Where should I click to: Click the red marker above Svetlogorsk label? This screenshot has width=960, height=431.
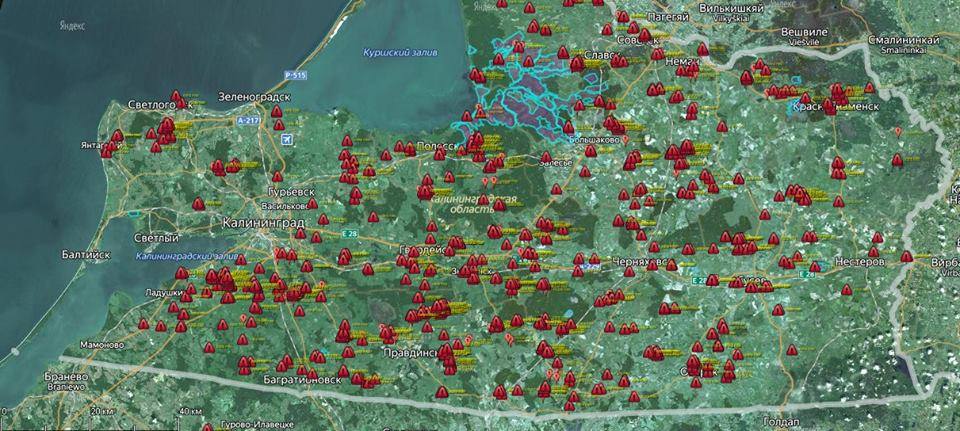tap(176, 97)
